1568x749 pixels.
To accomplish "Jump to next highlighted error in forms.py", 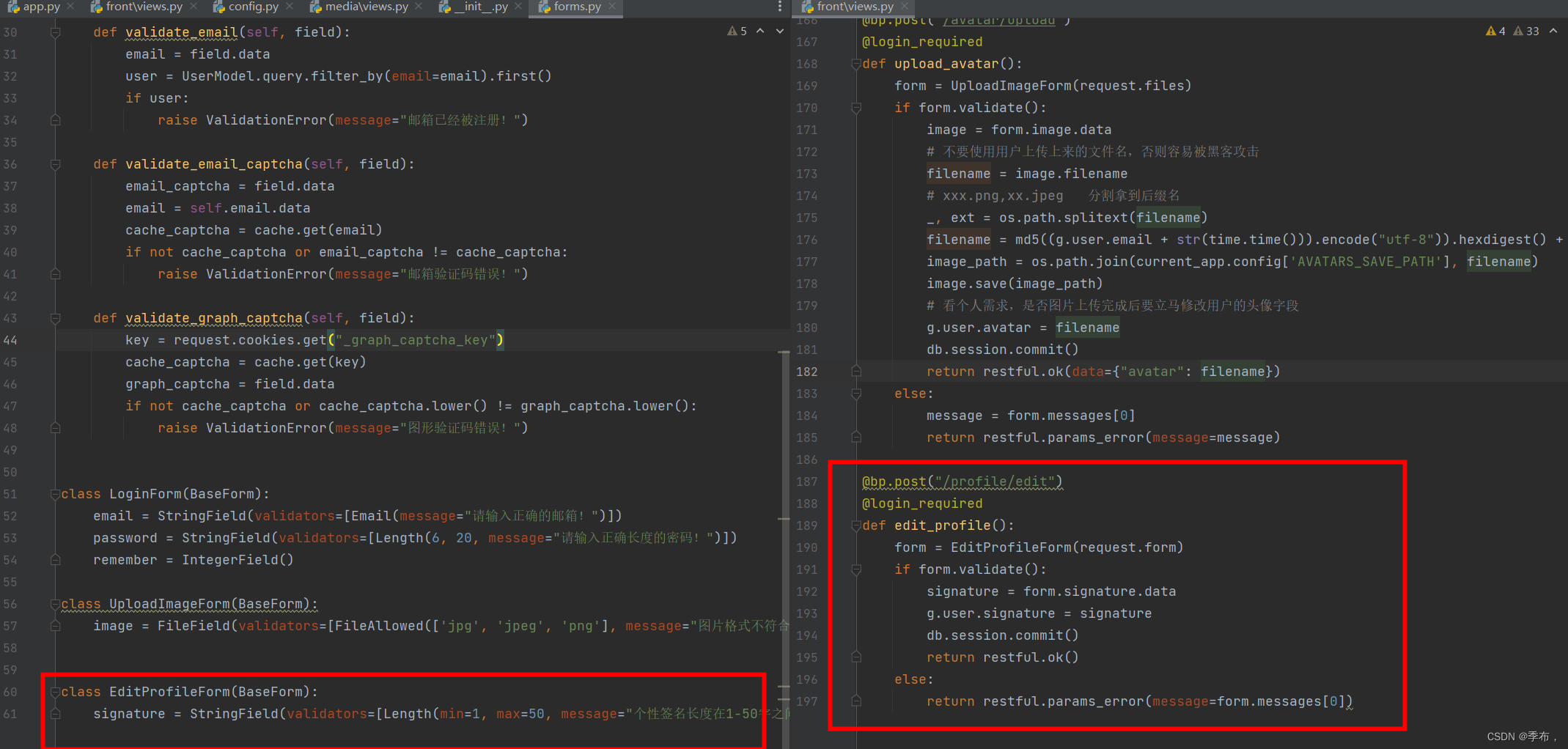I will point(779,31).
